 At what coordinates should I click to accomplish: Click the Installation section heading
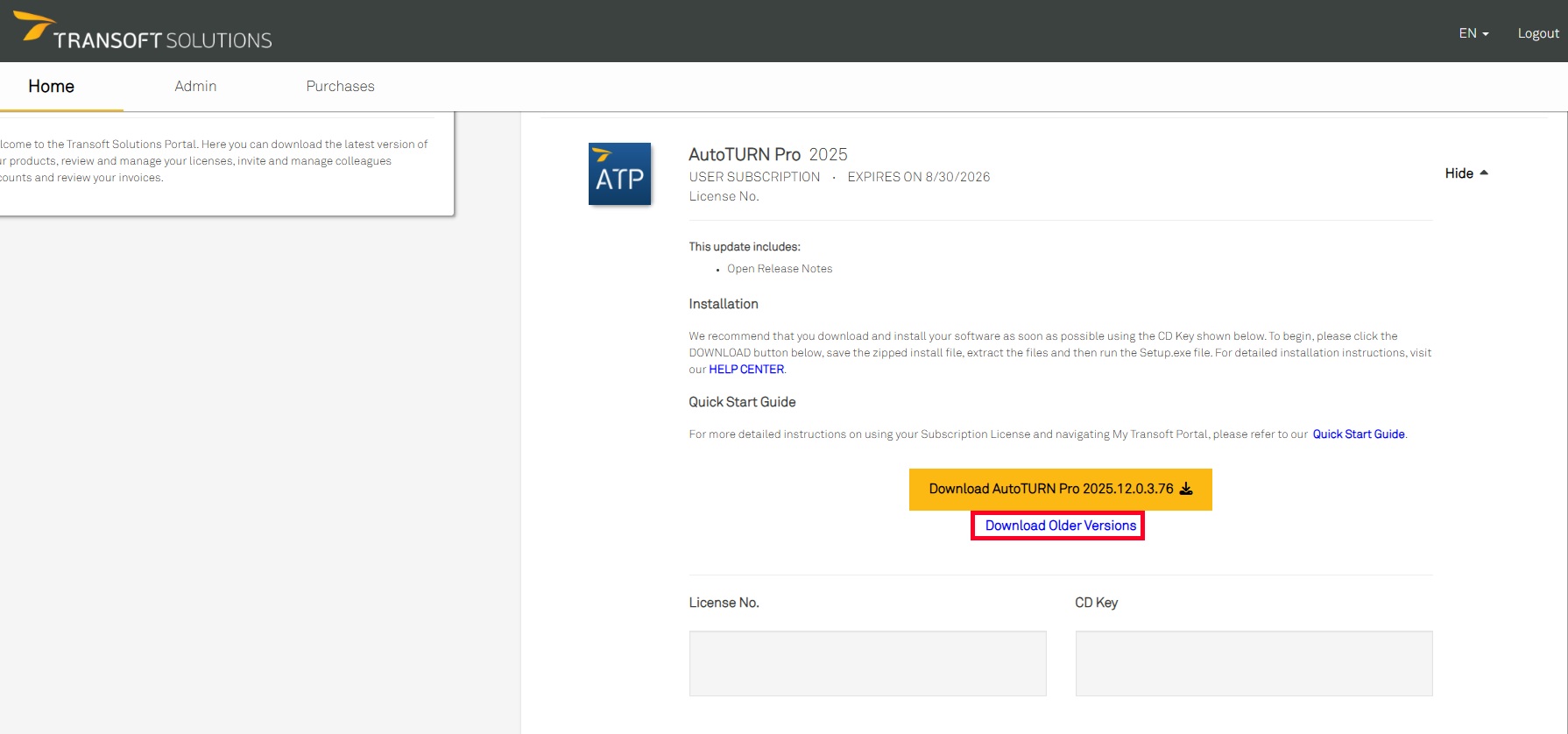[724, 304]
